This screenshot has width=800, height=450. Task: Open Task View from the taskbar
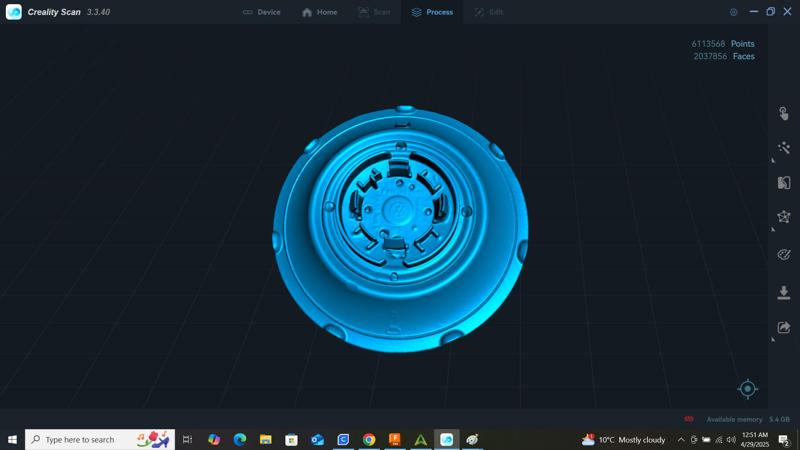(187, 439)
